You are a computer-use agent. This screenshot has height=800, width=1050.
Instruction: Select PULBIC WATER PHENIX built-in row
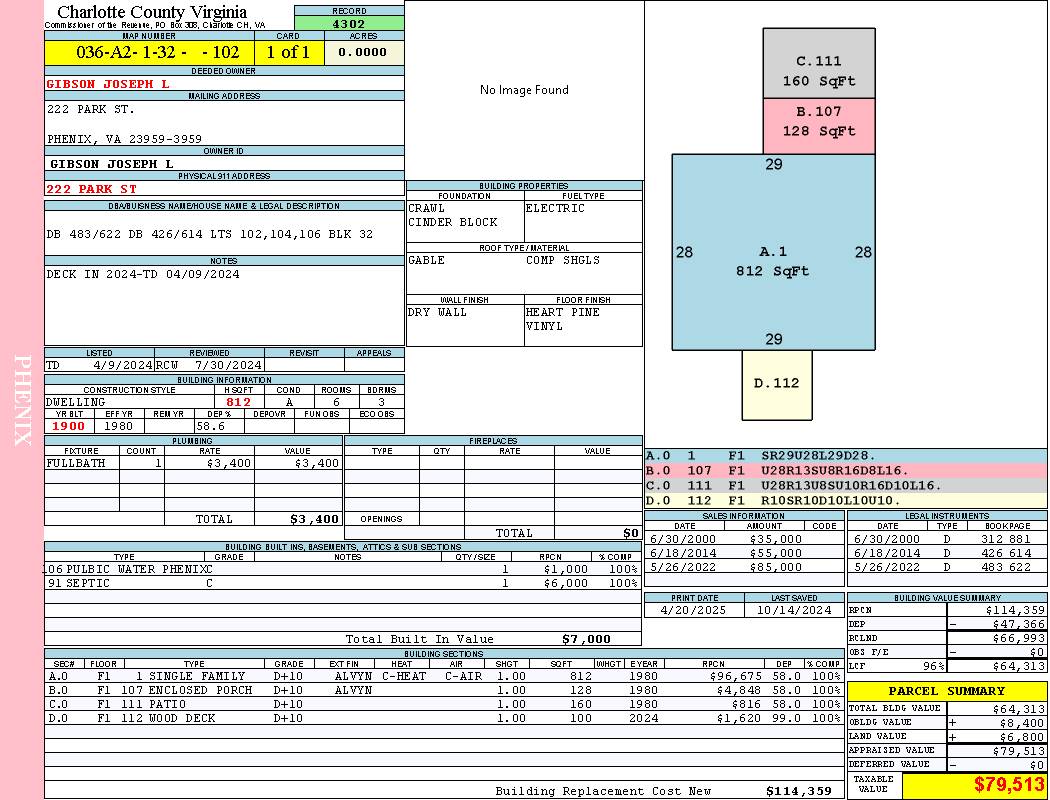click(x=343, y=569)
